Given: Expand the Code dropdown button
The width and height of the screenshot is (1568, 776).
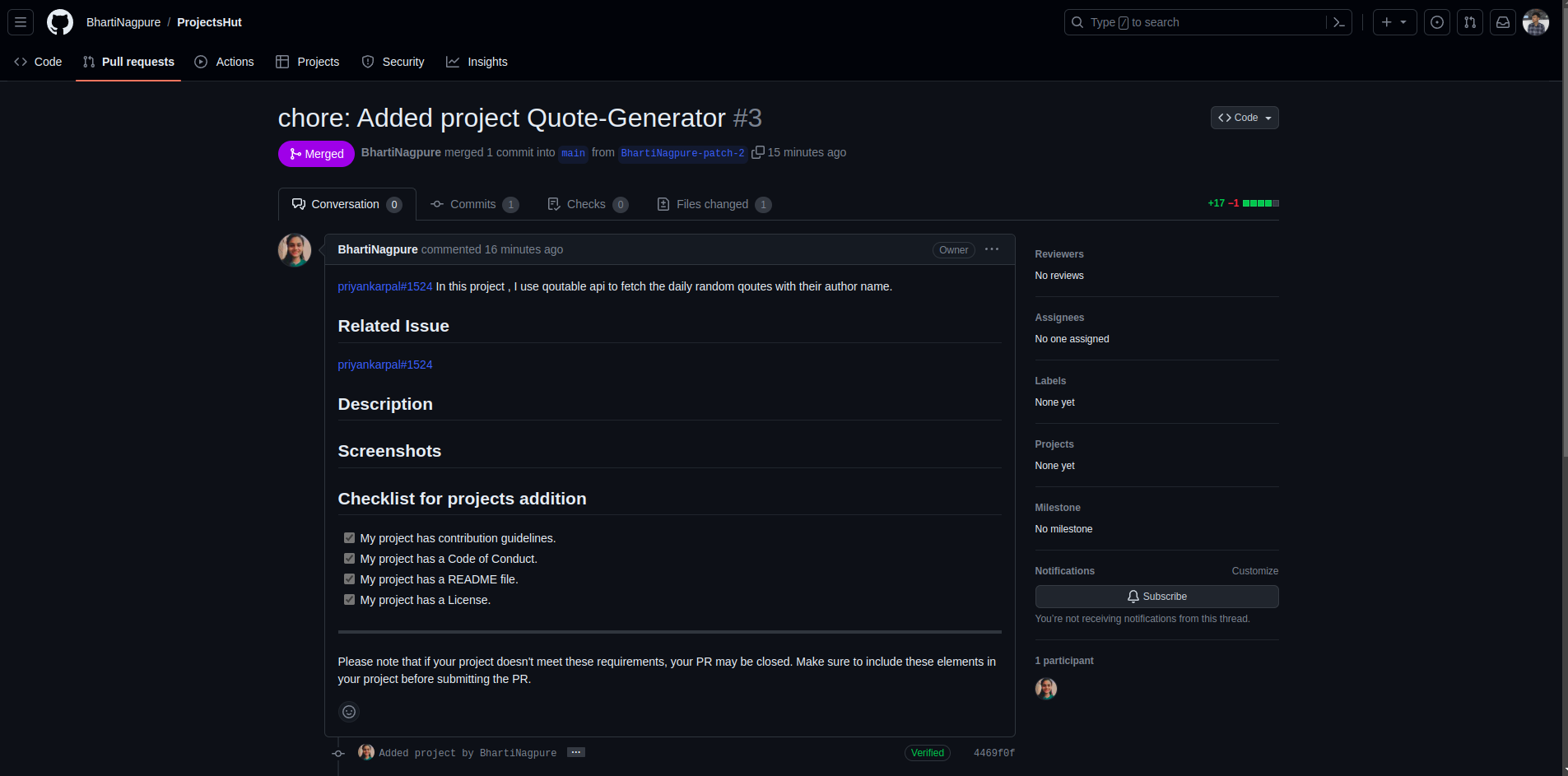Looking at the screenshot, I should point(1244,118).
